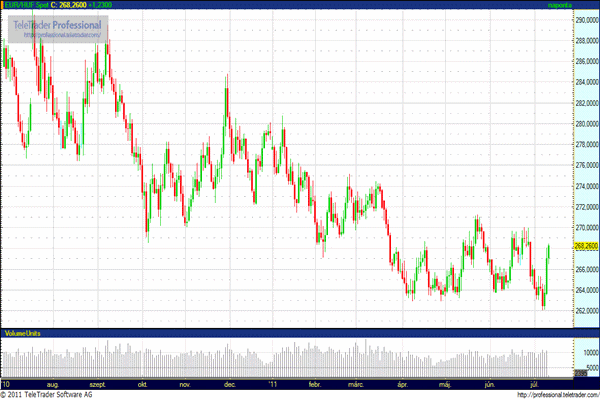The width and height of the screenshot is (600, 400).
Task: Select the Volume/Units panel header
Action: pos(22,332)
